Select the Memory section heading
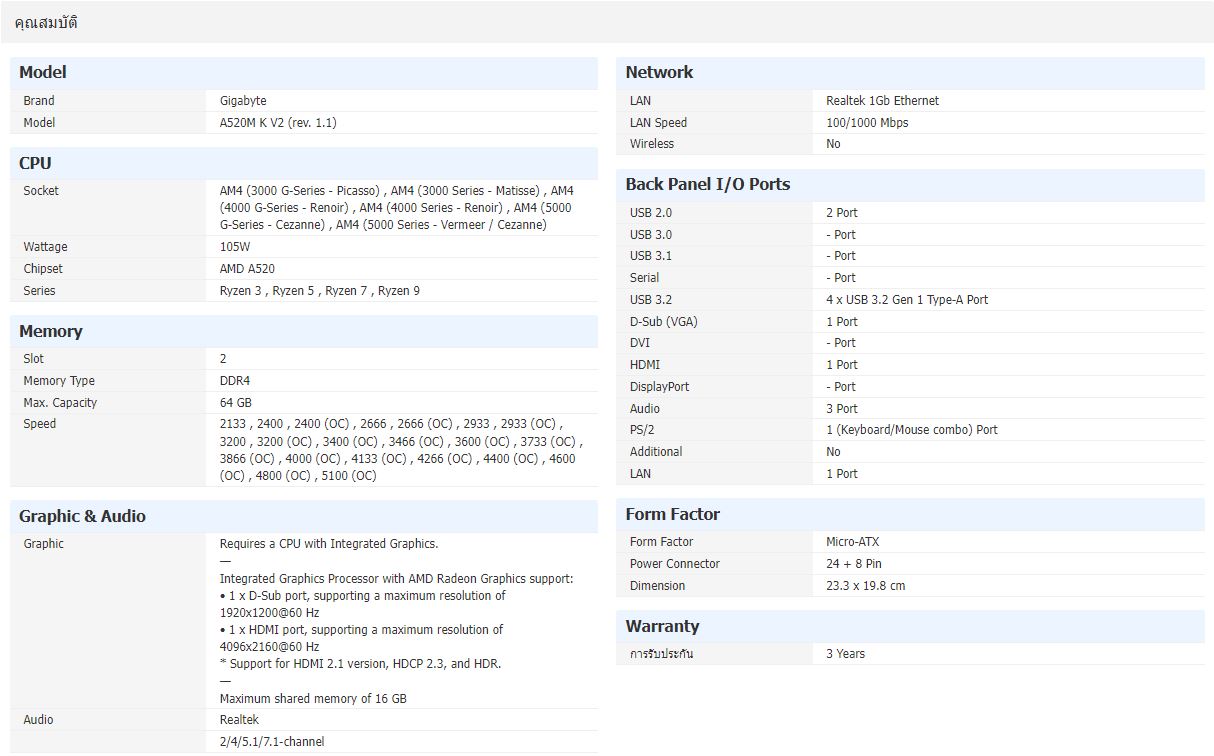Viewport: 1214px width, 756px height. (51, 331)
